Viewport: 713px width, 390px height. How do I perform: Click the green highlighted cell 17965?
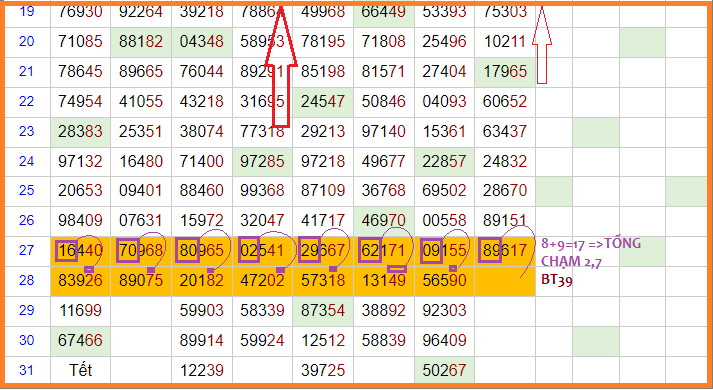[505, 72]
